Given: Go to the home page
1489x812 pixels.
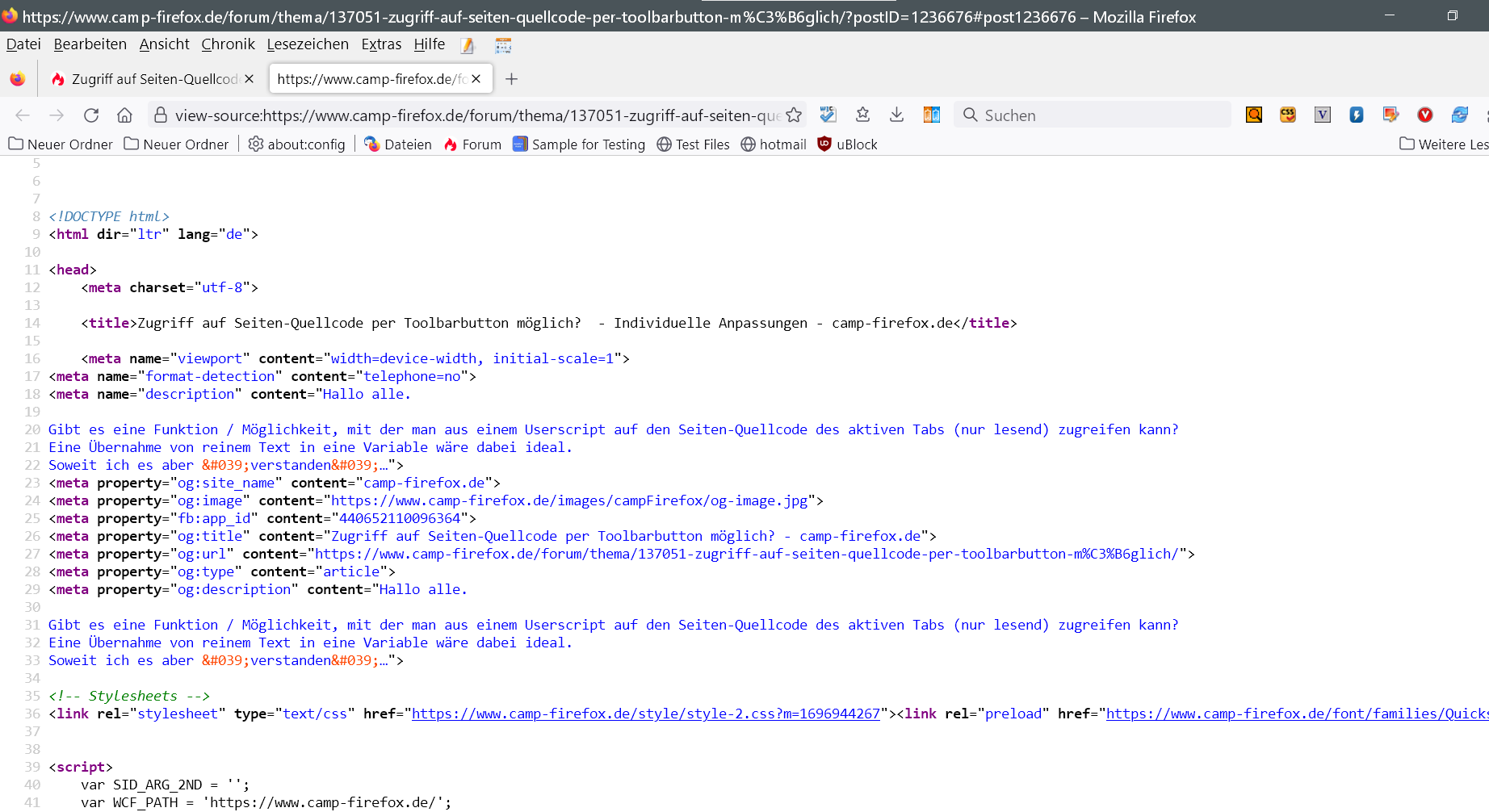Looking at the screenshot, I should point(124,115).
